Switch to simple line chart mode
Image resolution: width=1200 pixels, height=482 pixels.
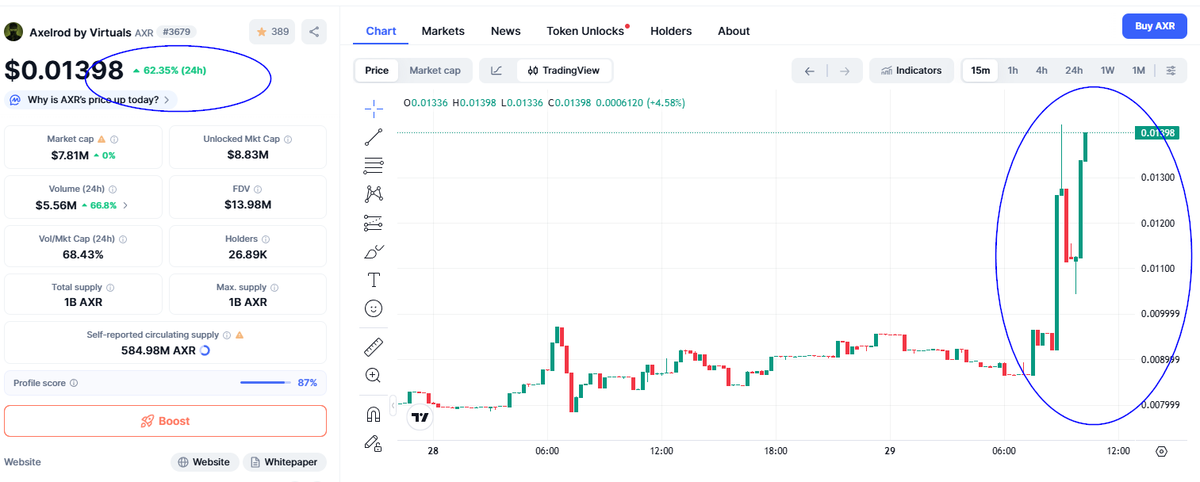(497, 71)
